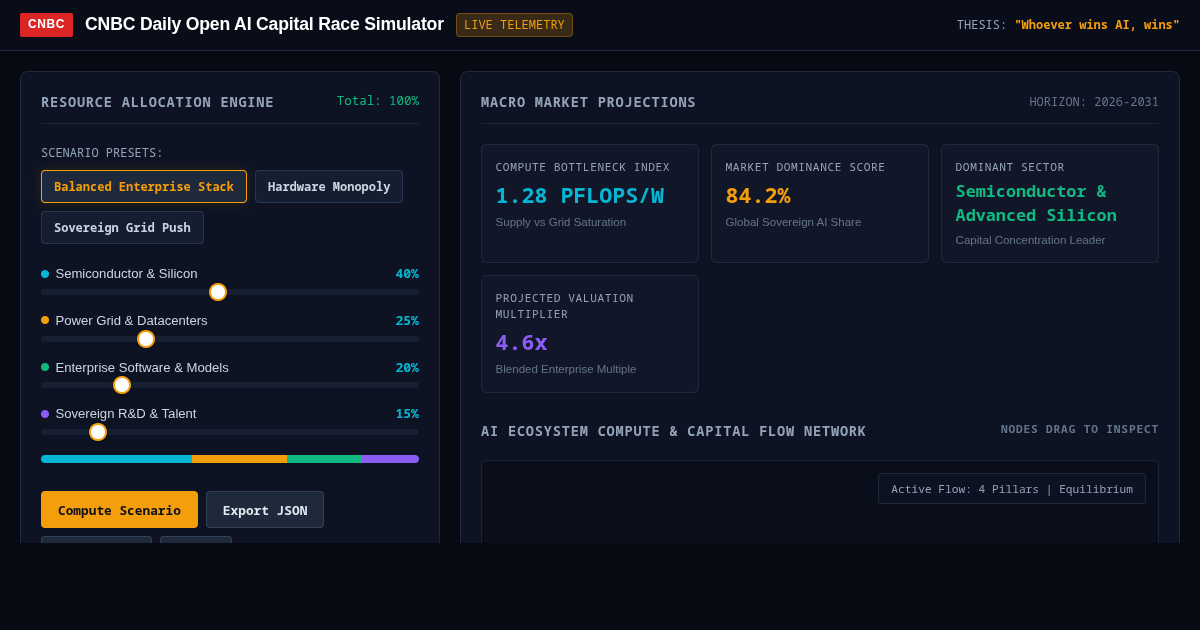Click 'AI ECOSYSTEM COMPUTE & CAPITAL FLOW NETWORK' heading
Image resolution: width=1200 pixels, height=630 pixels.
(x=673, y=431)
